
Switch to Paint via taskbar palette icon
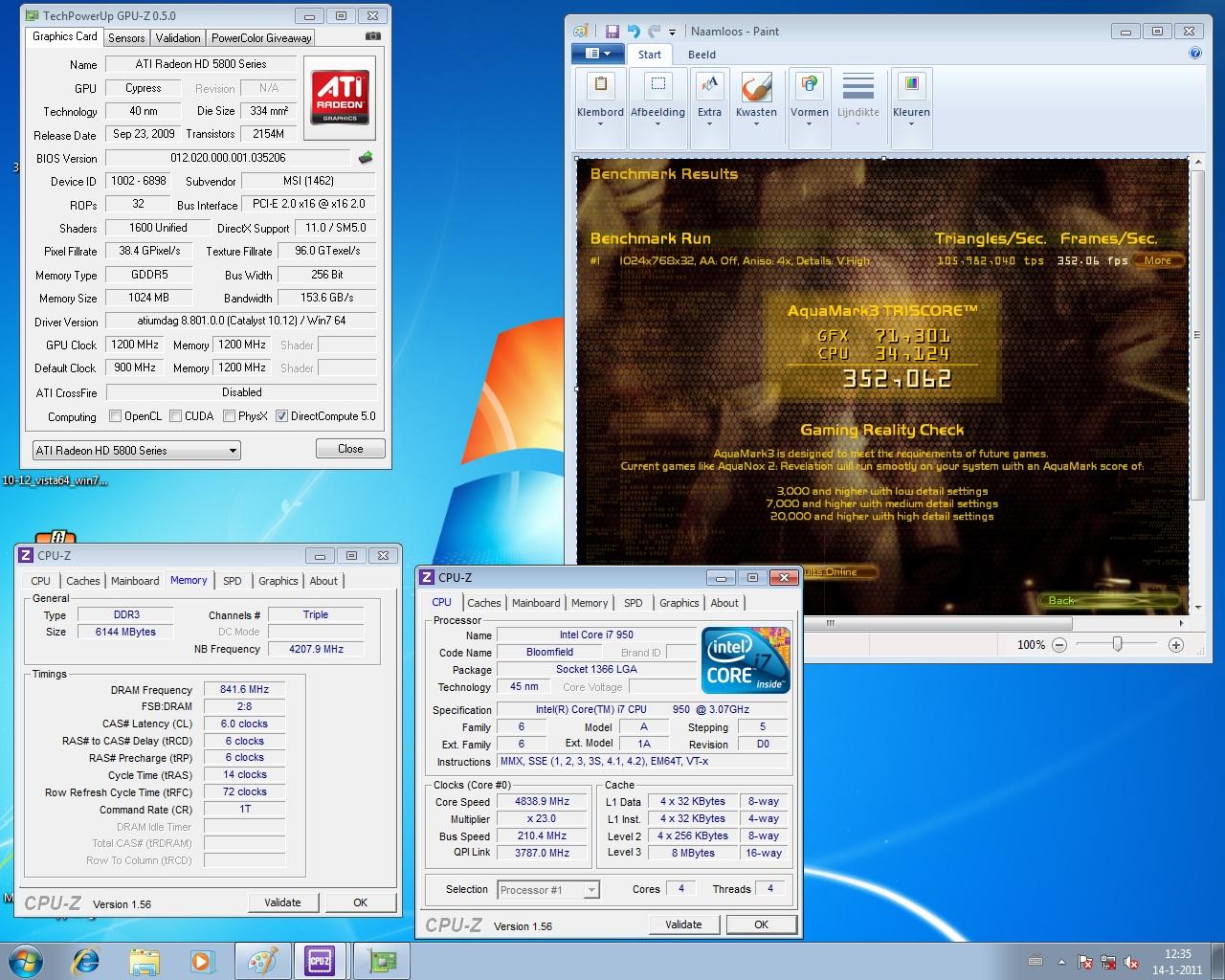261,960
